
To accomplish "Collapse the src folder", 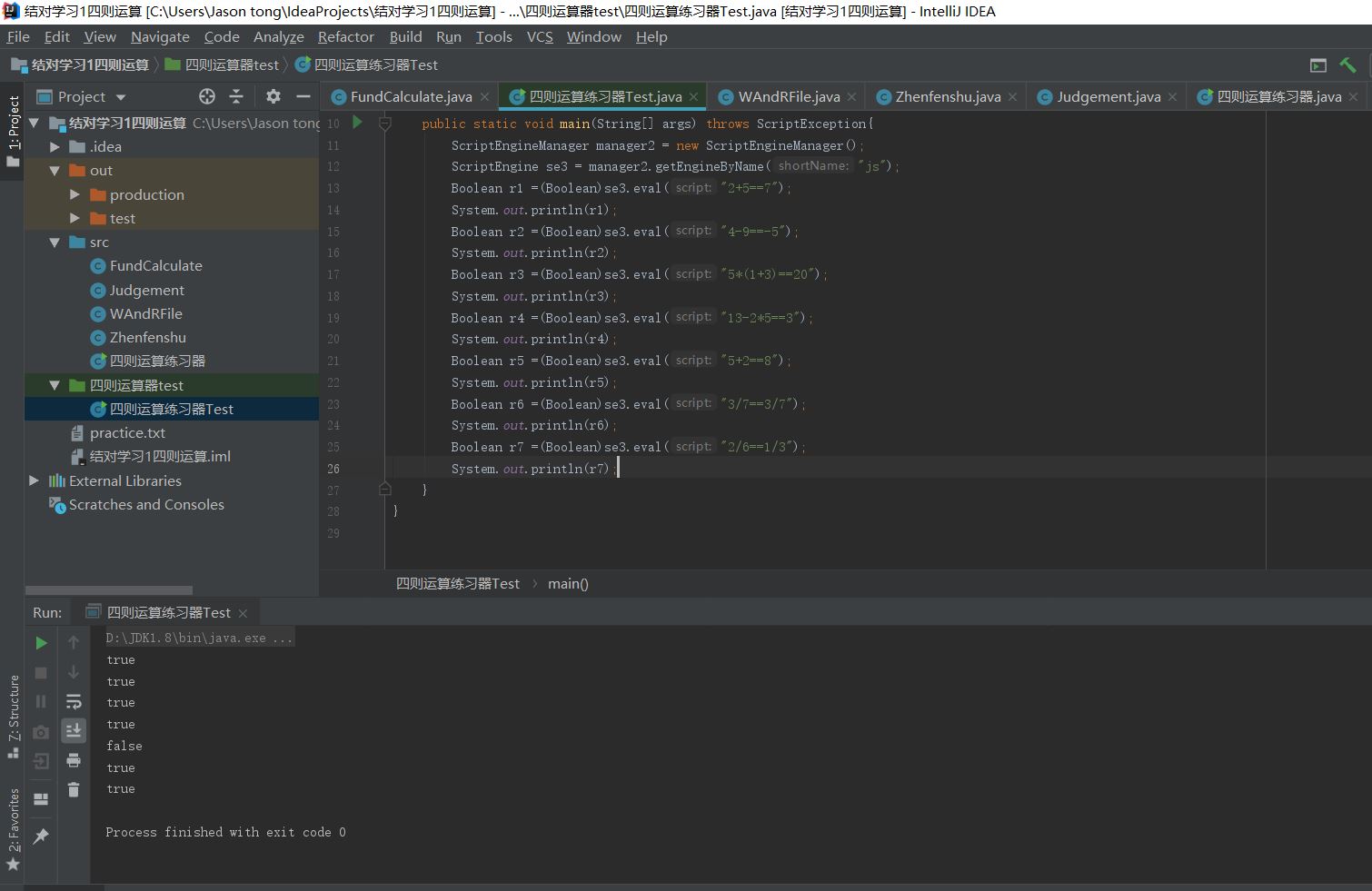I will coord(55,243).
